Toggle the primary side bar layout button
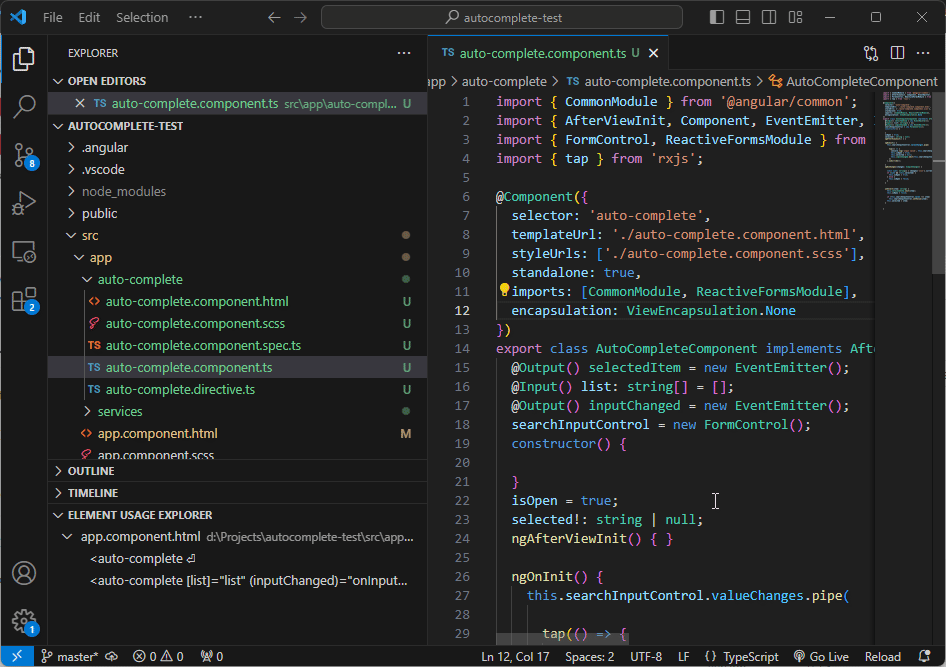 716,17
